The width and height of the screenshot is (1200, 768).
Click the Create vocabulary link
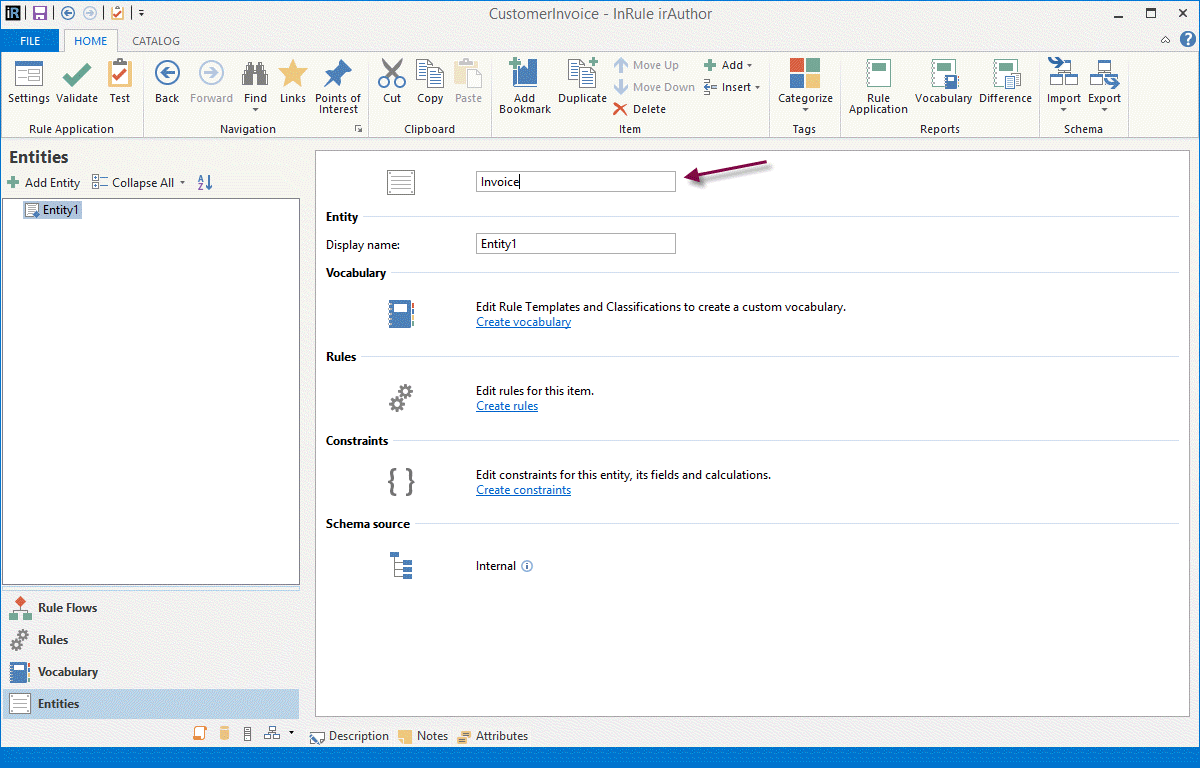tap(523, 322)
